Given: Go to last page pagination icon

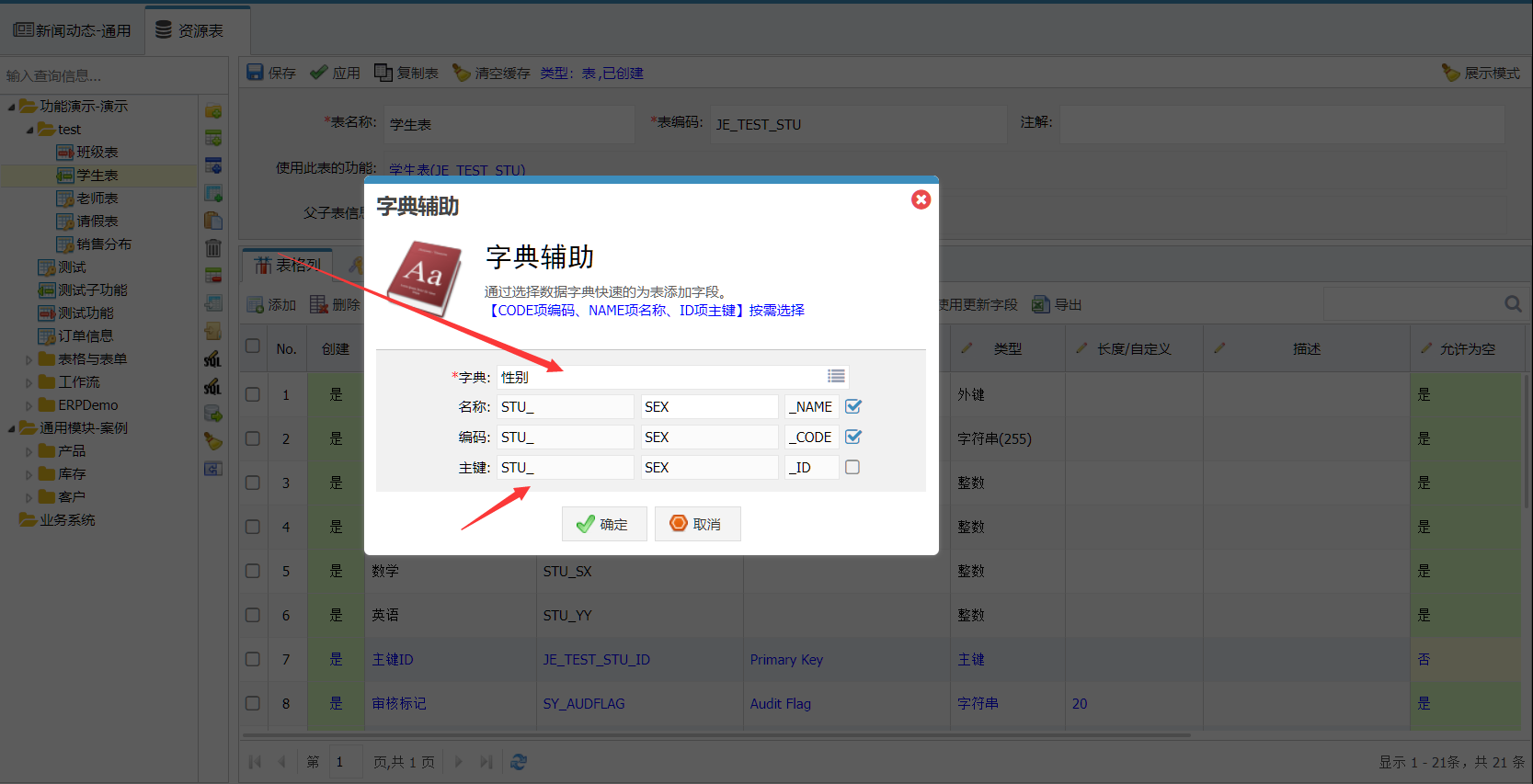Looking at the screenshot, I should [486, 762].
